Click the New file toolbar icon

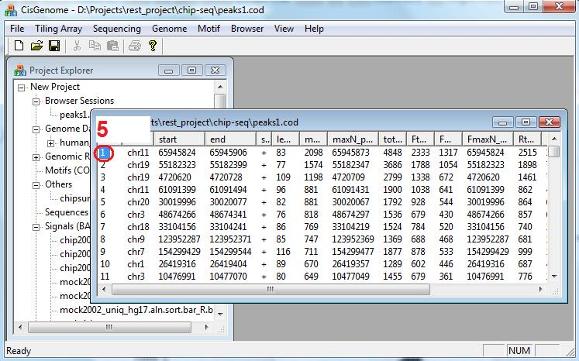pyautogui.click(x=19, y=46)
